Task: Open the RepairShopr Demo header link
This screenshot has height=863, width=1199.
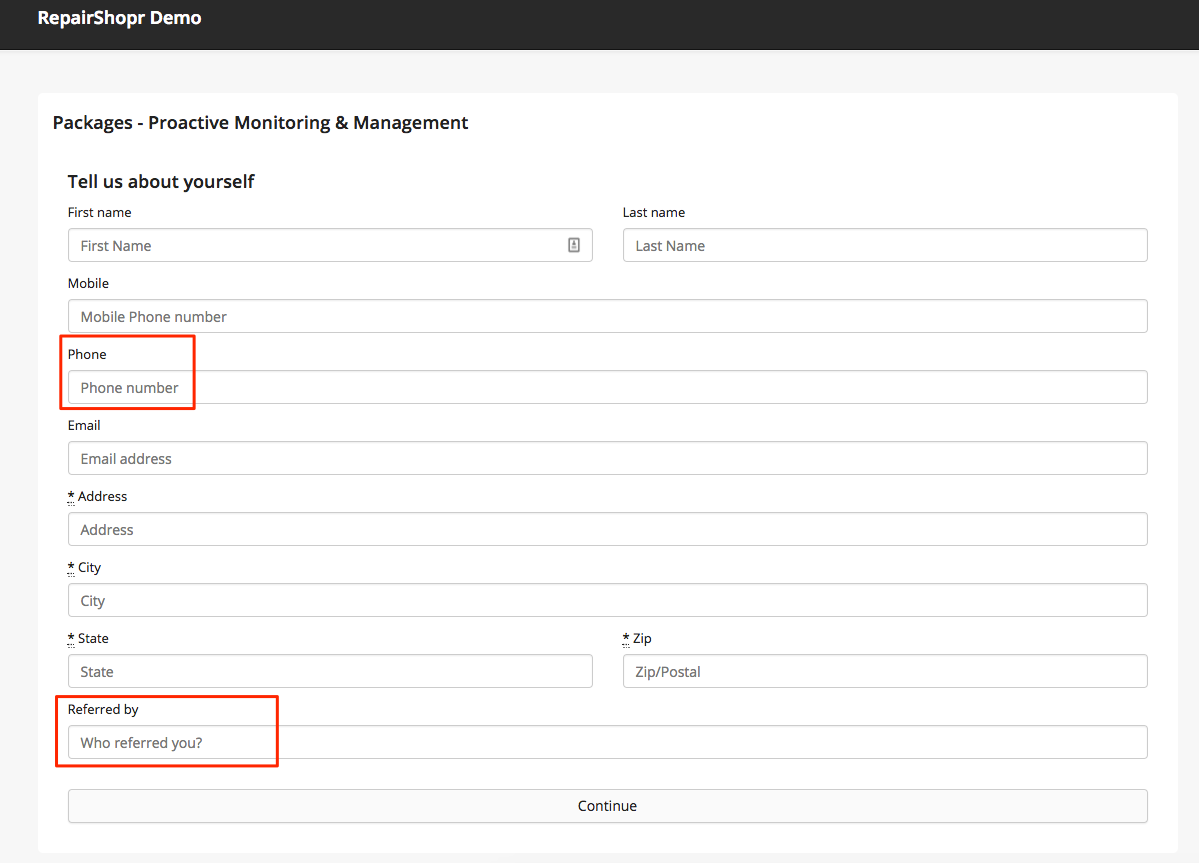Action: pyautogui.click(x=119, y=18)
